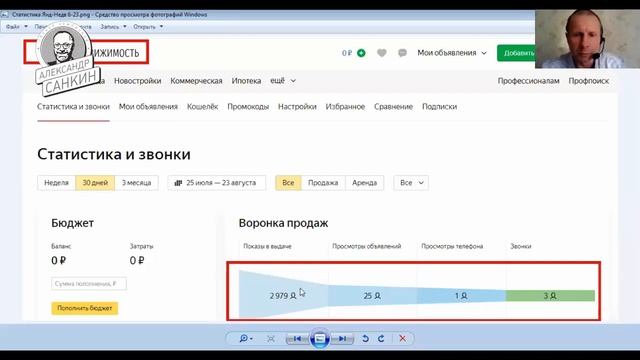Rotate the image clockwise
The height and width of the screenshot is (360, 640).
point(381,338)
